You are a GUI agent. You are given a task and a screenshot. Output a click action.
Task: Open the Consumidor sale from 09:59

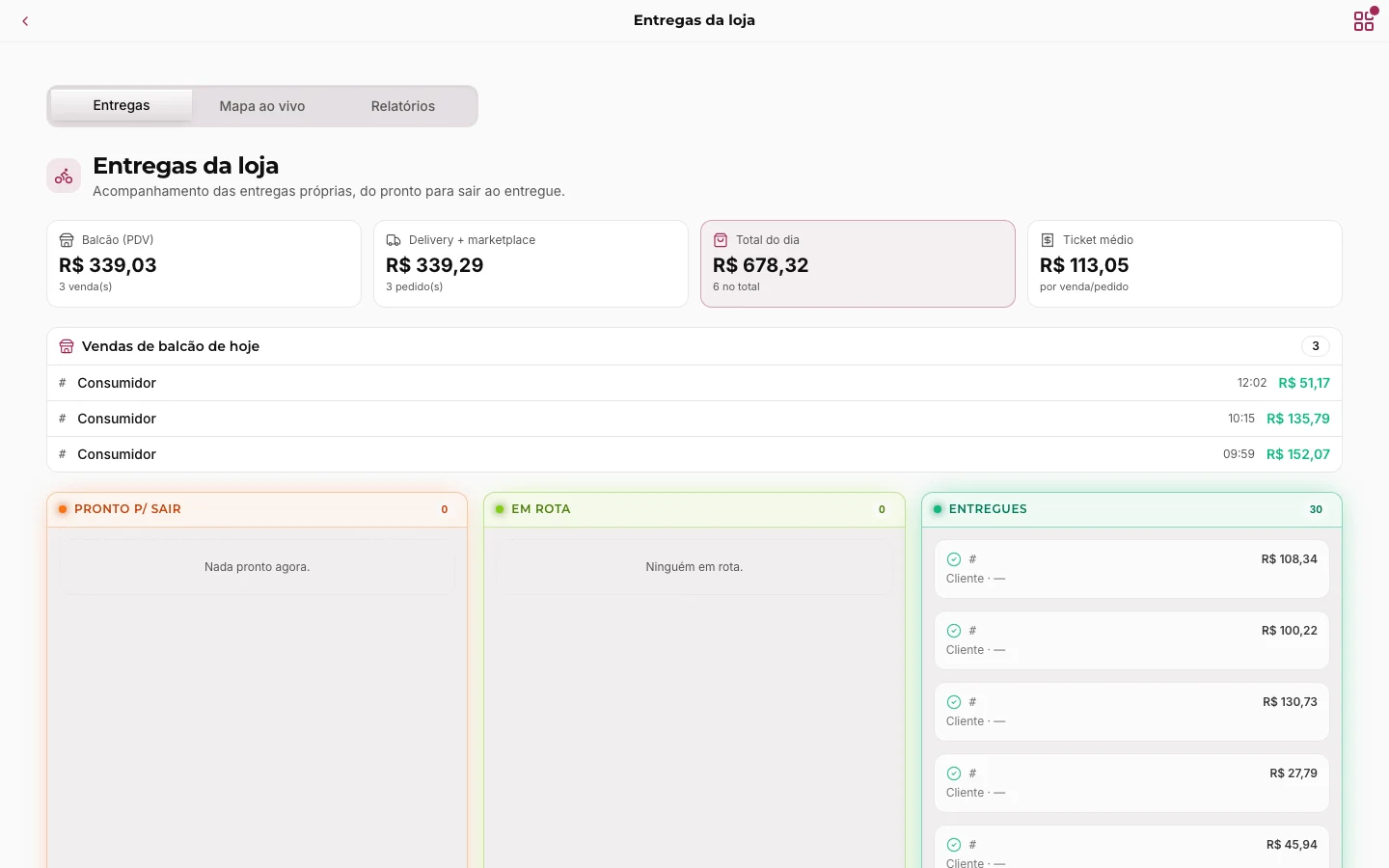click(x=694, y=454)
